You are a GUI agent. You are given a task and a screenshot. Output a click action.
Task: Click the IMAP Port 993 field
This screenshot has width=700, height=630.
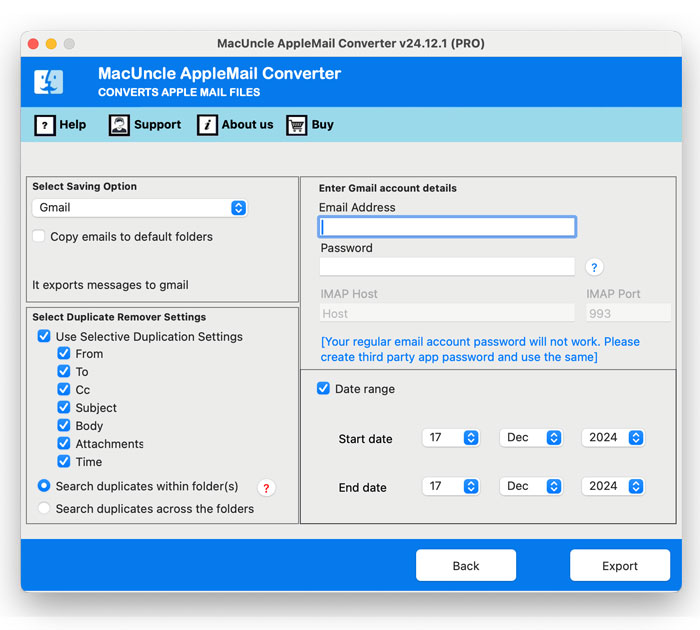628,313
